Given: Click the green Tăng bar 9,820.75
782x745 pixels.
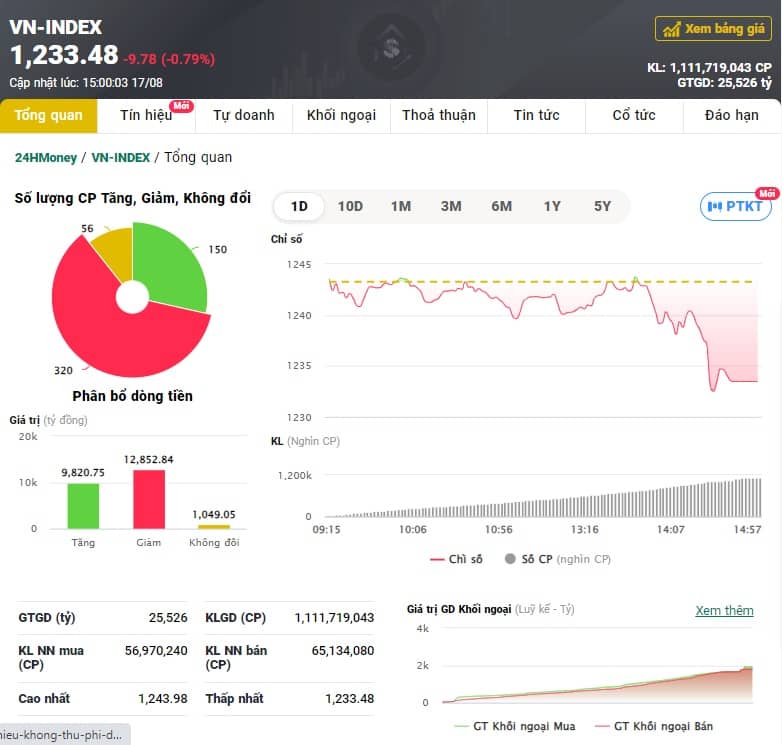Looking at the screenshot, I should pos(83,506).
